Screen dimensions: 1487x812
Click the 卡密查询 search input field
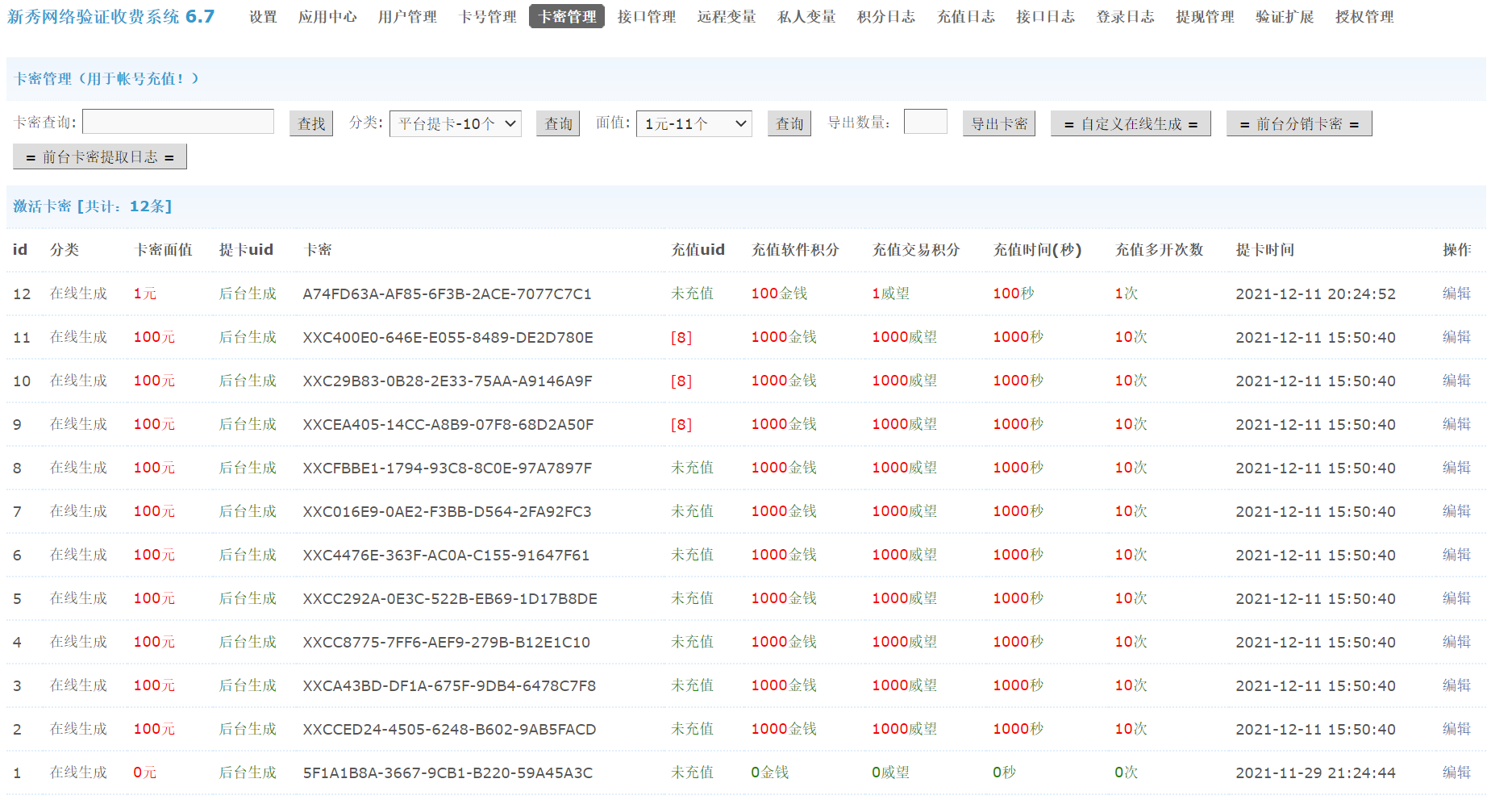(x=178, y=123)
